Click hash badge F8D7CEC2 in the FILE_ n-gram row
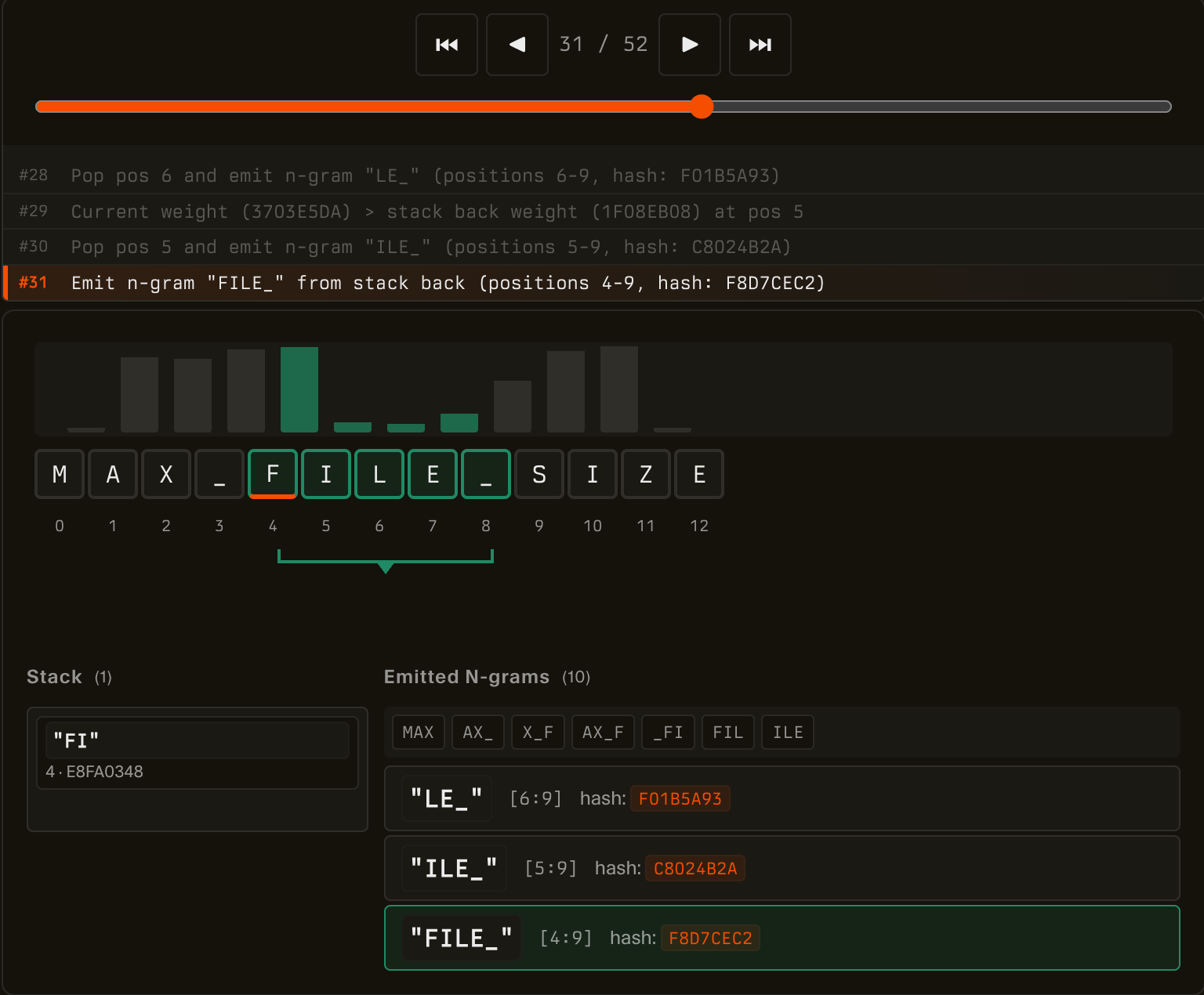Image resolution: width=1204 pixels, height=995 pixels. (x=710, y=938)
